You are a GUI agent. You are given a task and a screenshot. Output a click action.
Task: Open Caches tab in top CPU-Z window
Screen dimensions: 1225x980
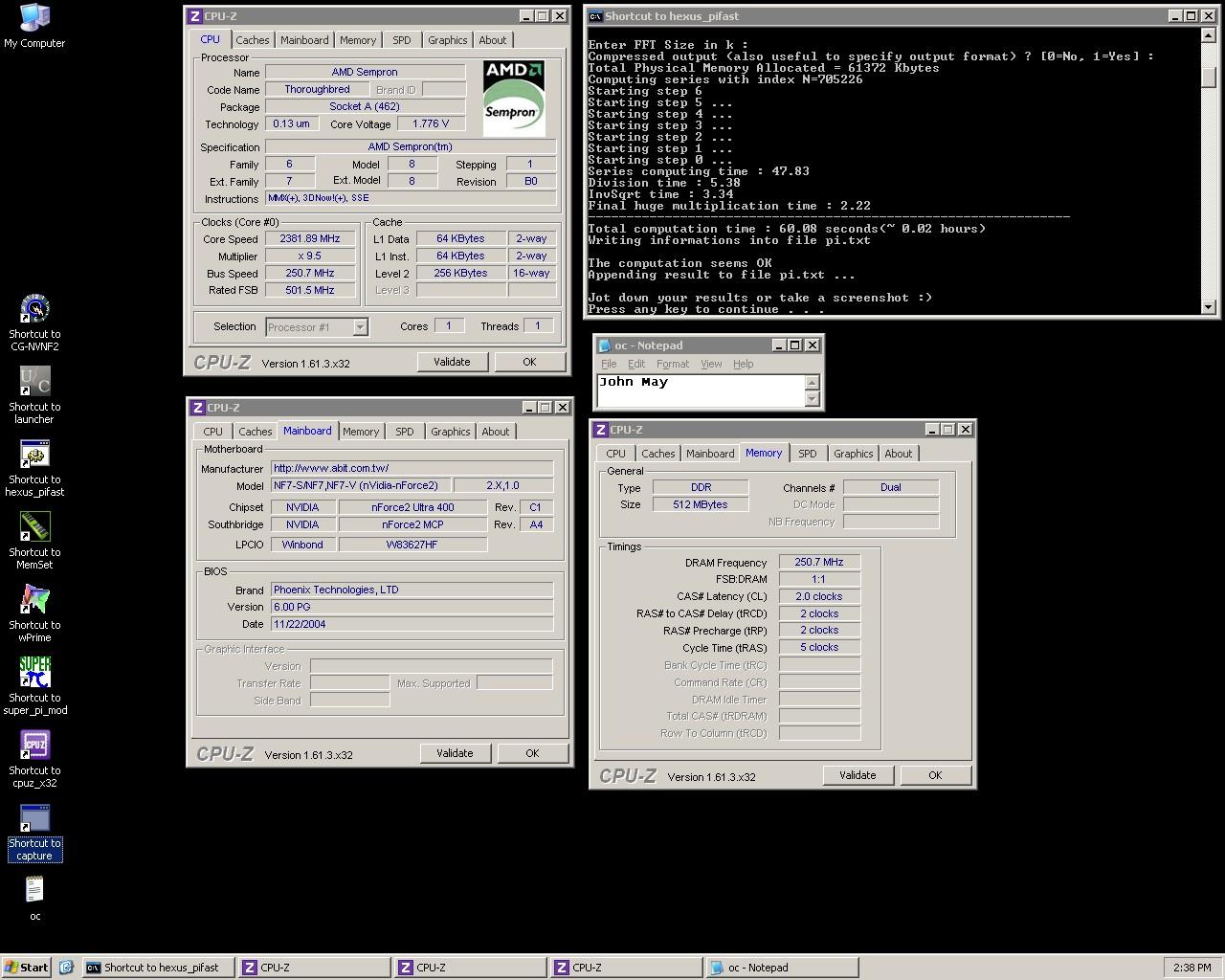click(253, 40)
